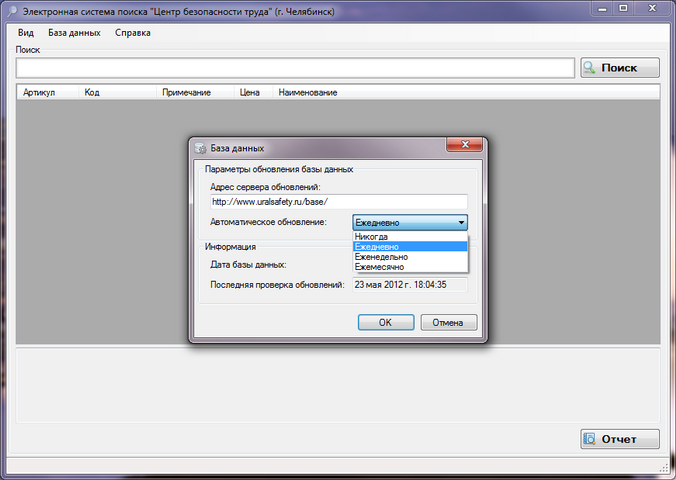This screenshot has height=480, width=676.
Task: Click the База данных dialog title icon
Action: (x=200, y=148)
